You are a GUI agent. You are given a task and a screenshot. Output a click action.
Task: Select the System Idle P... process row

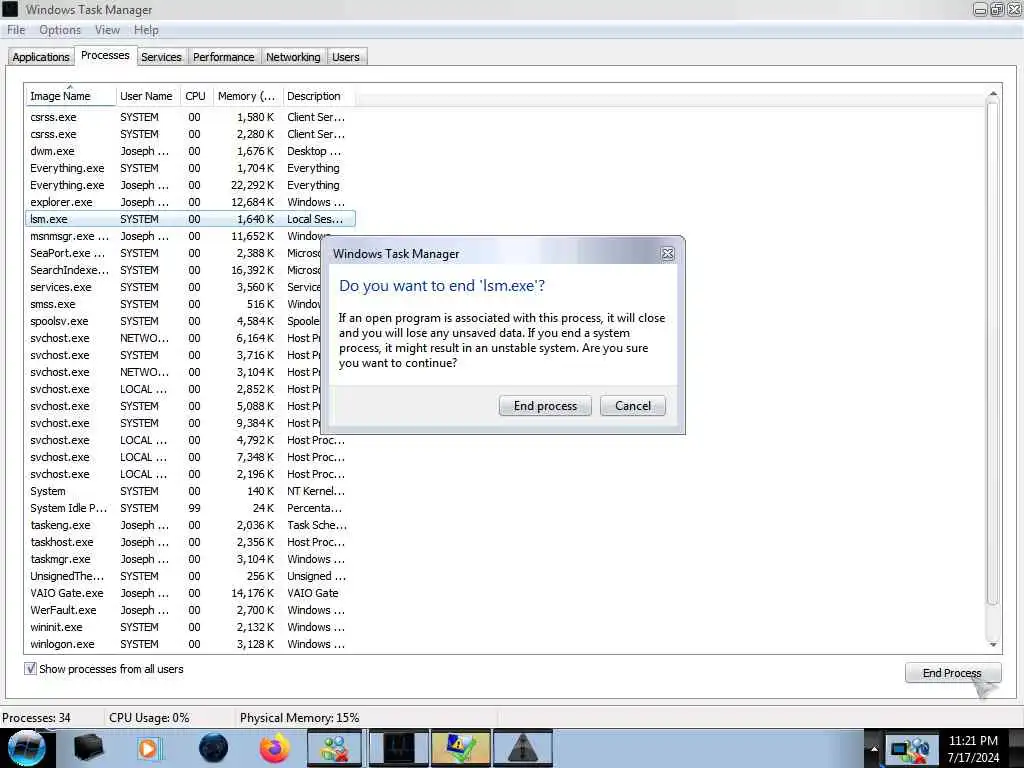coord(190,508)
